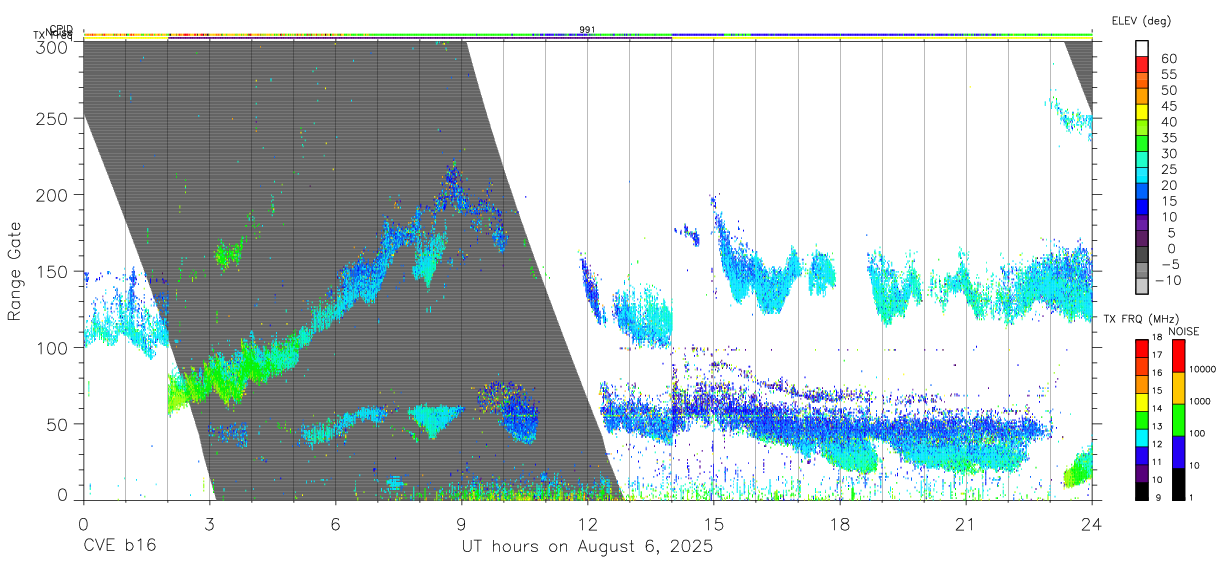Viewport: 1228px width, 567px height.
Task: Select the black 1–10 swatch in NOISE bar
Action: pos(1178,483)
